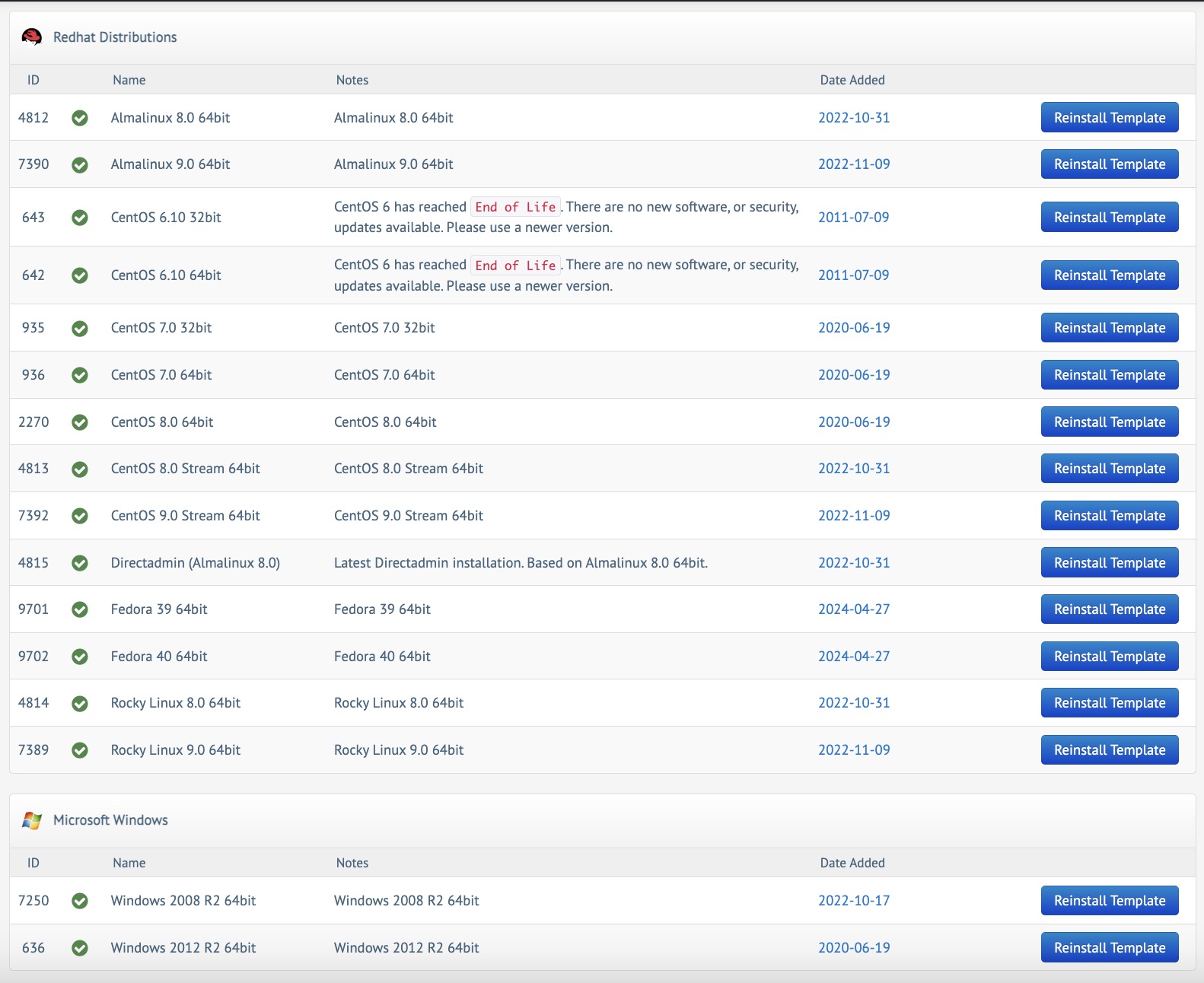The height and width of the screenshot is (983, 1204).
Task: Reinstall the CentOS 8.0 64bit template
Action: coord(1110,422)
